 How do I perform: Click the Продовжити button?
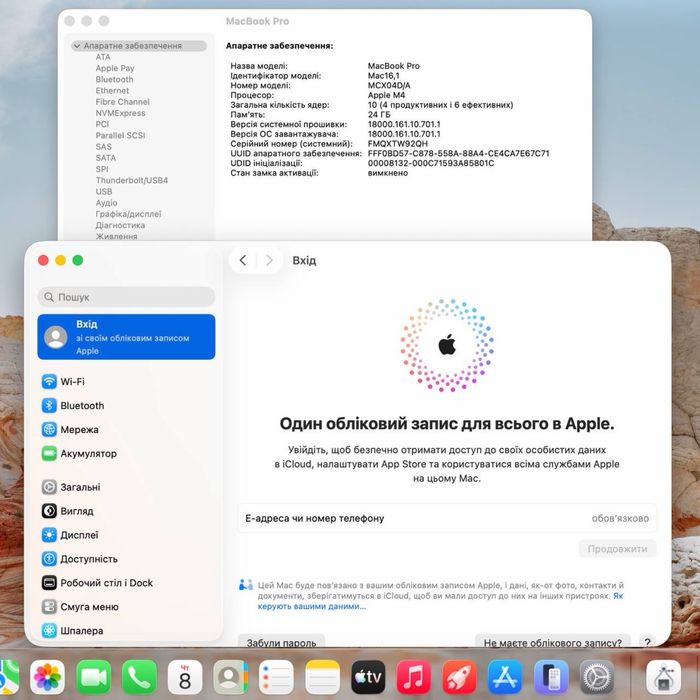(x=617, y=549)
